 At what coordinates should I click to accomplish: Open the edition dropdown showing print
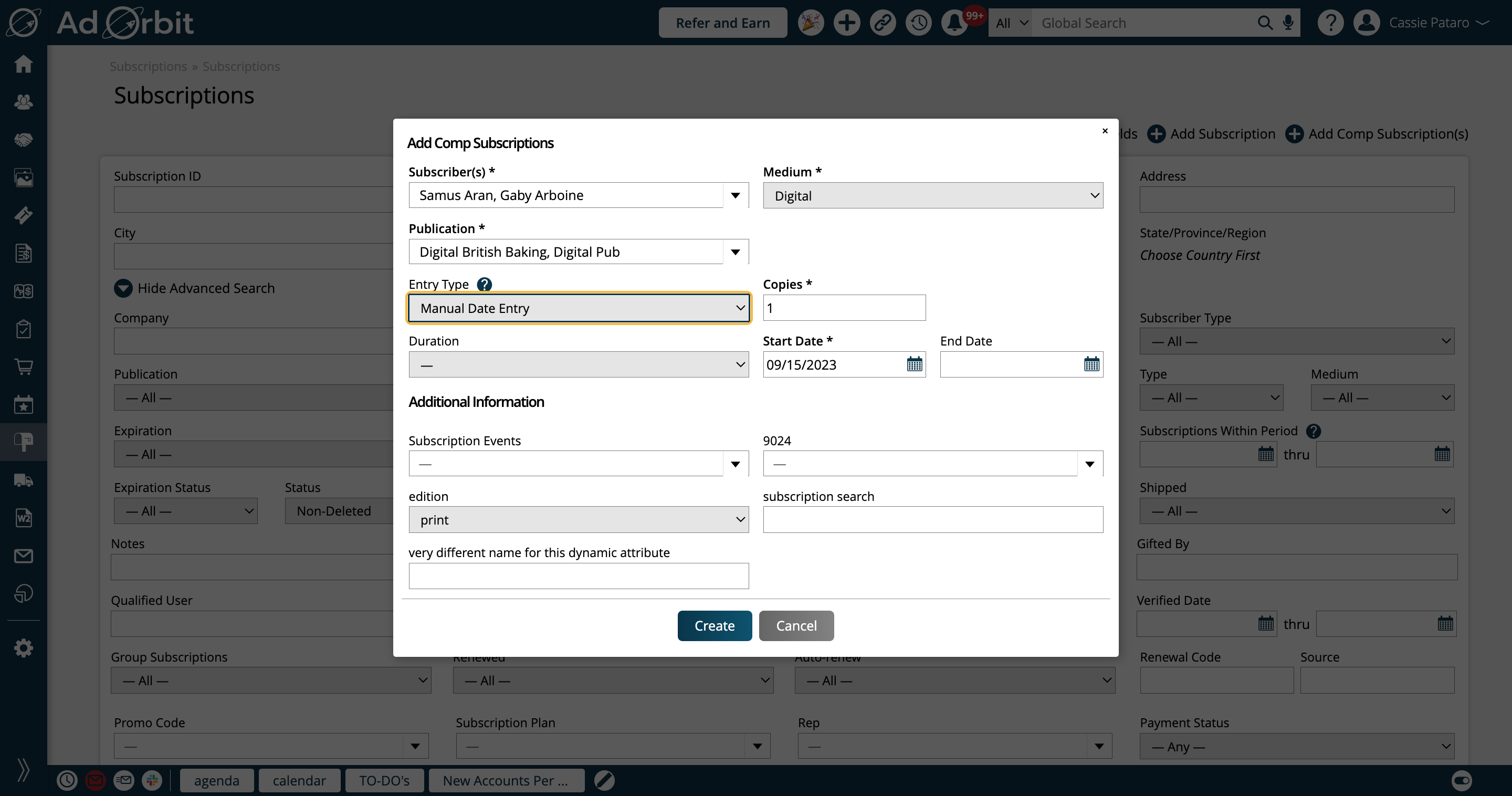pyautogui.click(x=579, y=519)
